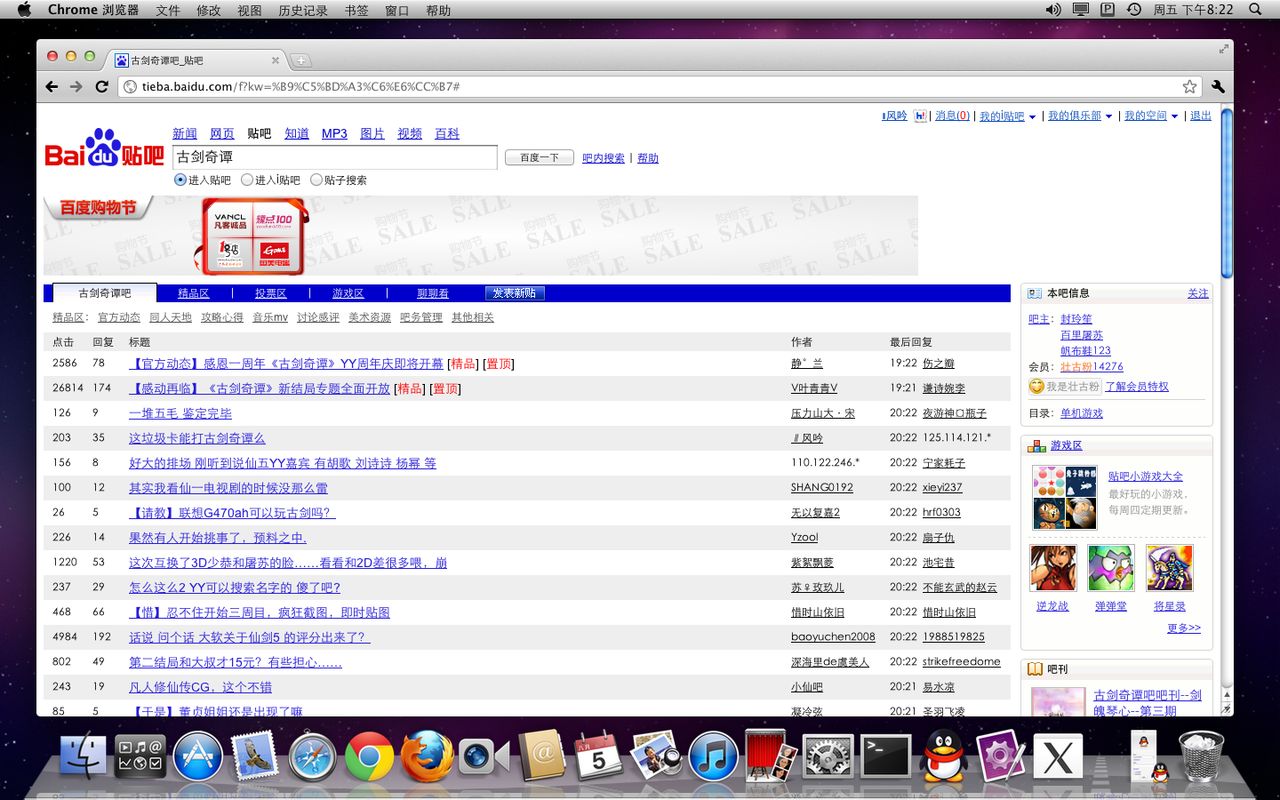Viewport: 1280px width, 800px height.
Task: Launch iTunes from the dock
Action: click(x=713, y=756)
